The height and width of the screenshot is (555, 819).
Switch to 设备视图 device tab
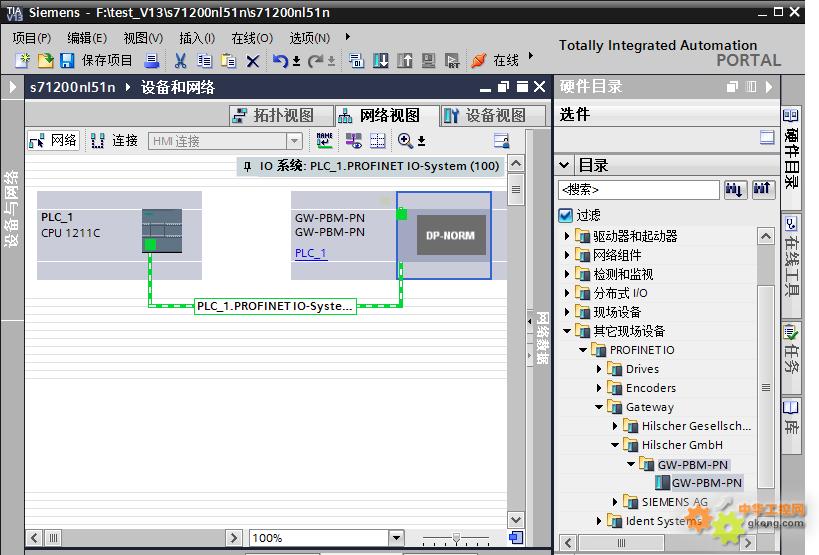pyautogui.click(x=494, y=115)
